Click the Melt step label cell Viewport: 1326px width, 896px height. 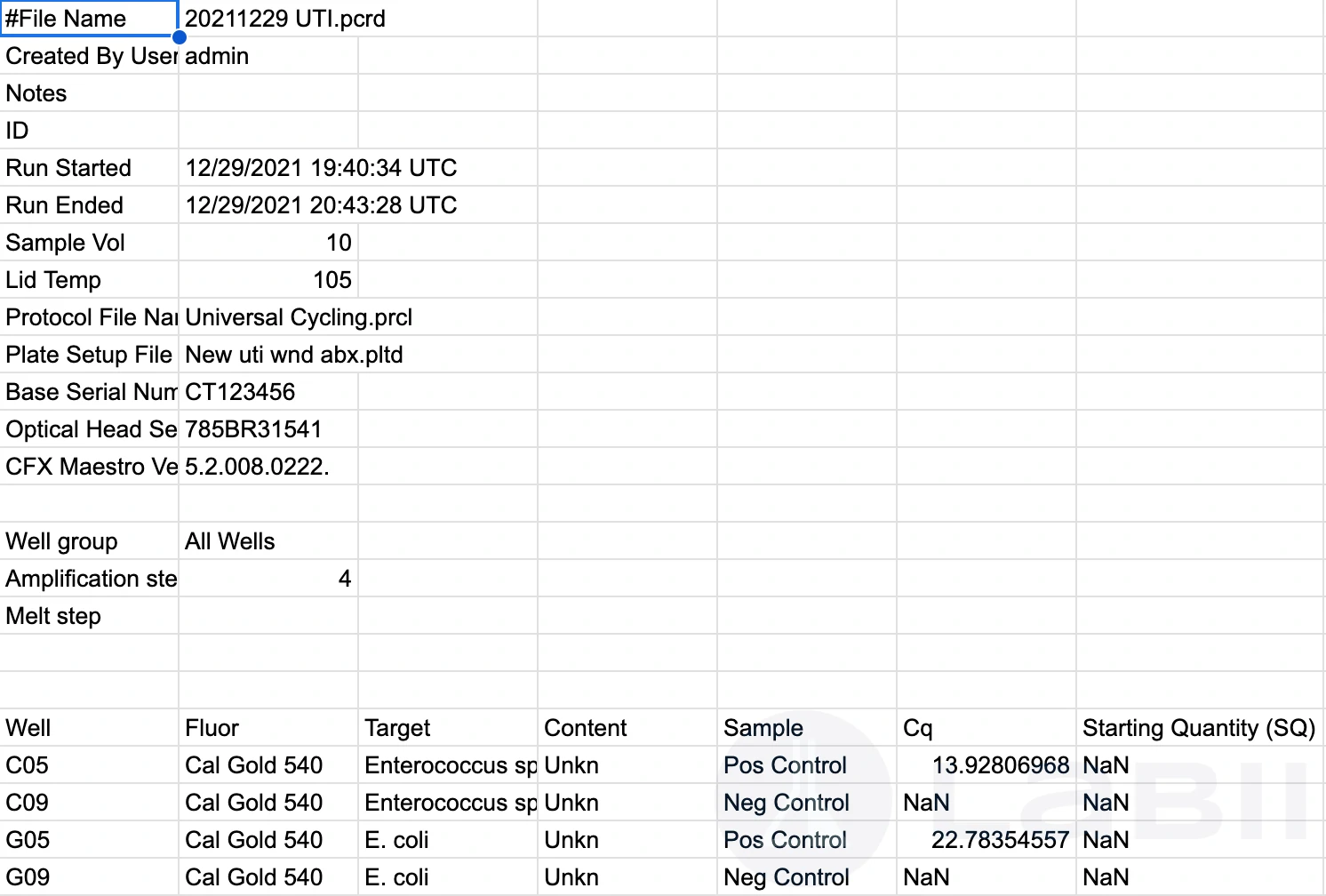pos(89,616)
